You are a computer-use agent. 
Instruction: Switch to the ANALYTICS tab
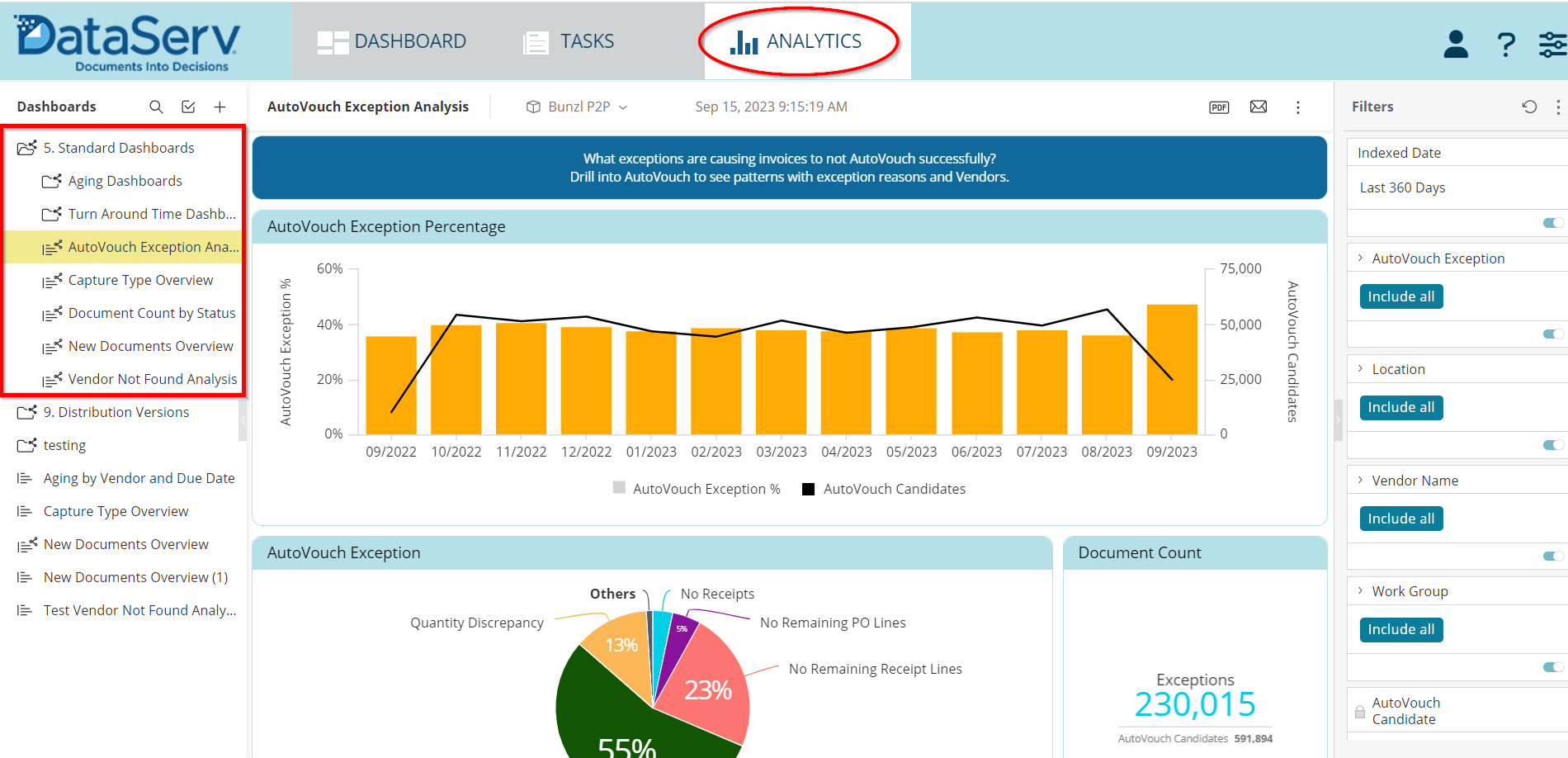pos(796,41)
